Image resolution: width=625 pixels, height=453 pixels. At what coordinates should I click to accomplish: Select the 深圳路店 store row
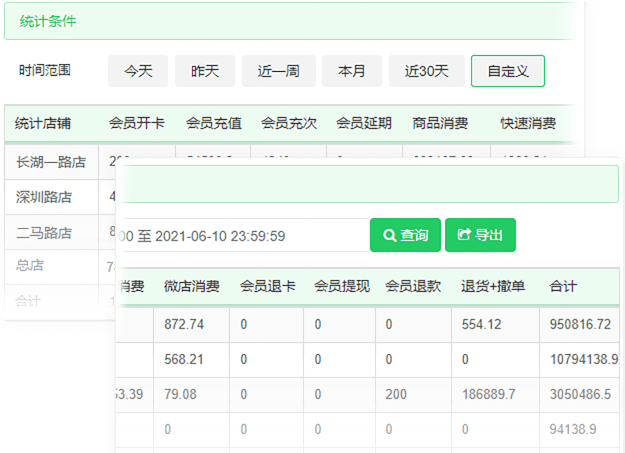(45, 196)
